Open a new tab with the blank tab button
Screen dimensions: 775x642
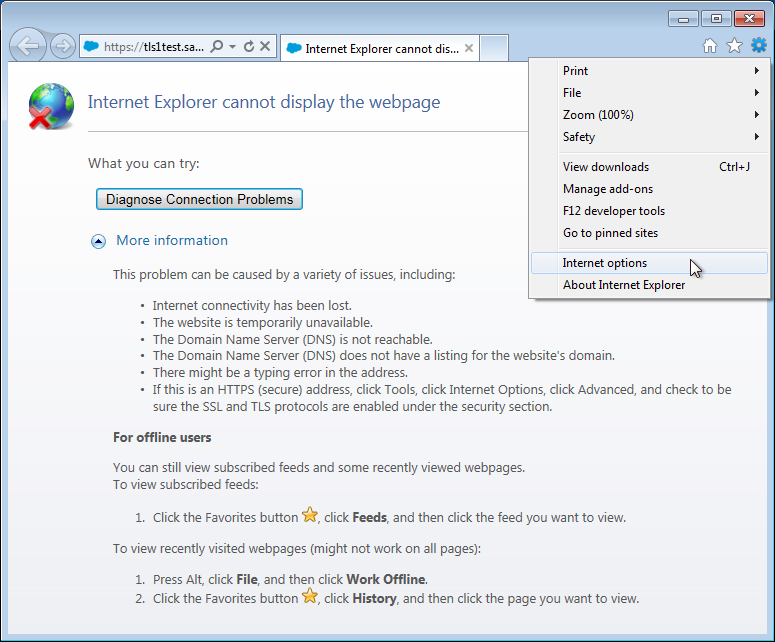pos(494,48)
